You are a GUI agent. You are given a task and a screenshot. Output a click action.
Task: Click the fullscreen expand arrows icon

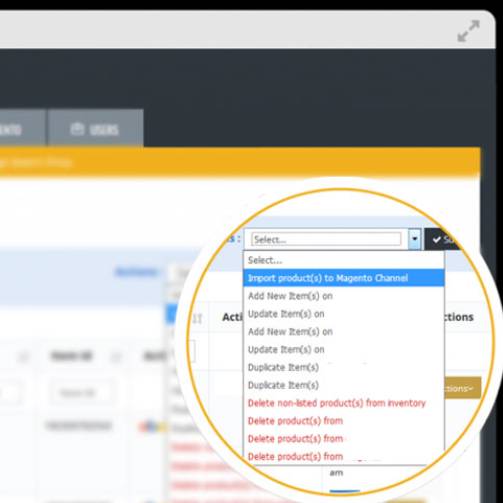point(468,31)
